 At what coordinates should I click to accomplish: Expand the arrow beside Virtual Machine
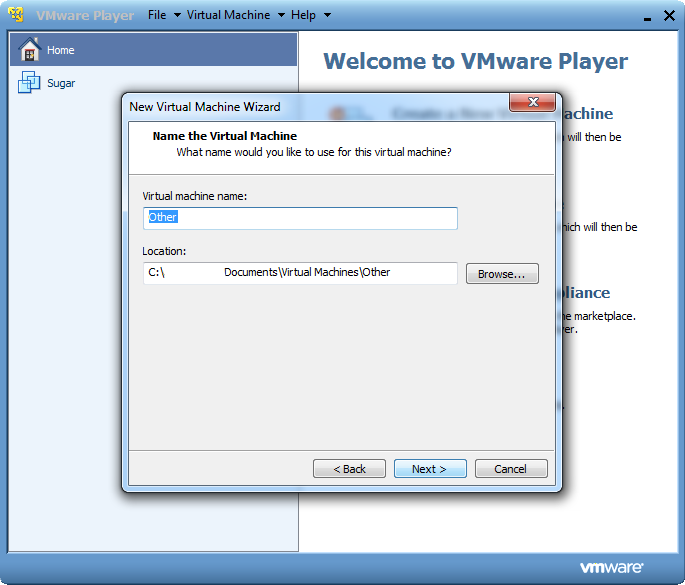click(x=281, y=16)
